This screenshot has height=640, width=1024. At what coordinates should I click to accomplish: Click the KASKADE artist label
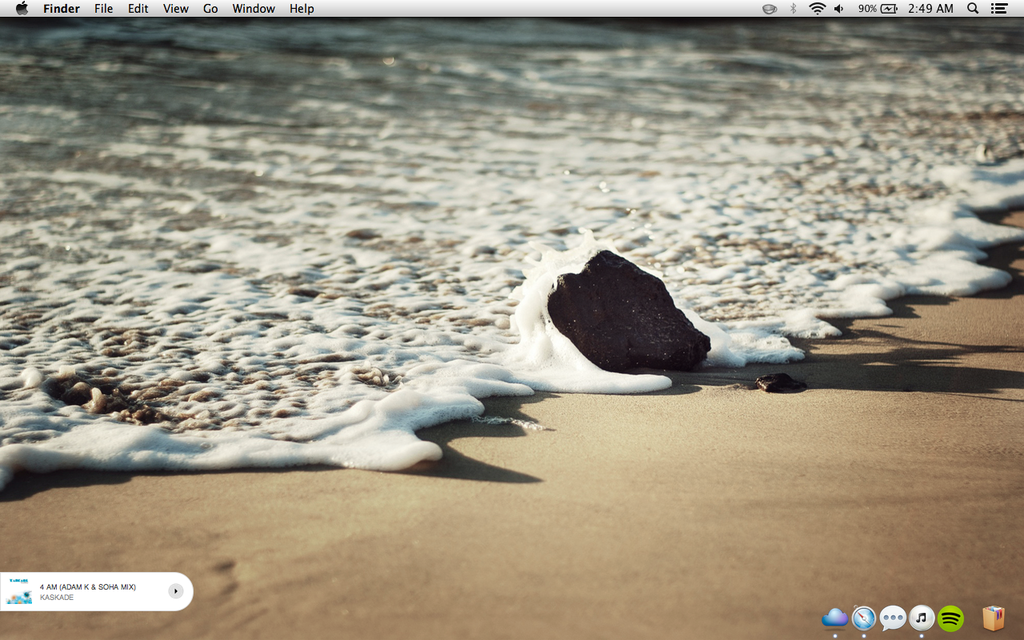pyautogui.click(x=57, y=597)
